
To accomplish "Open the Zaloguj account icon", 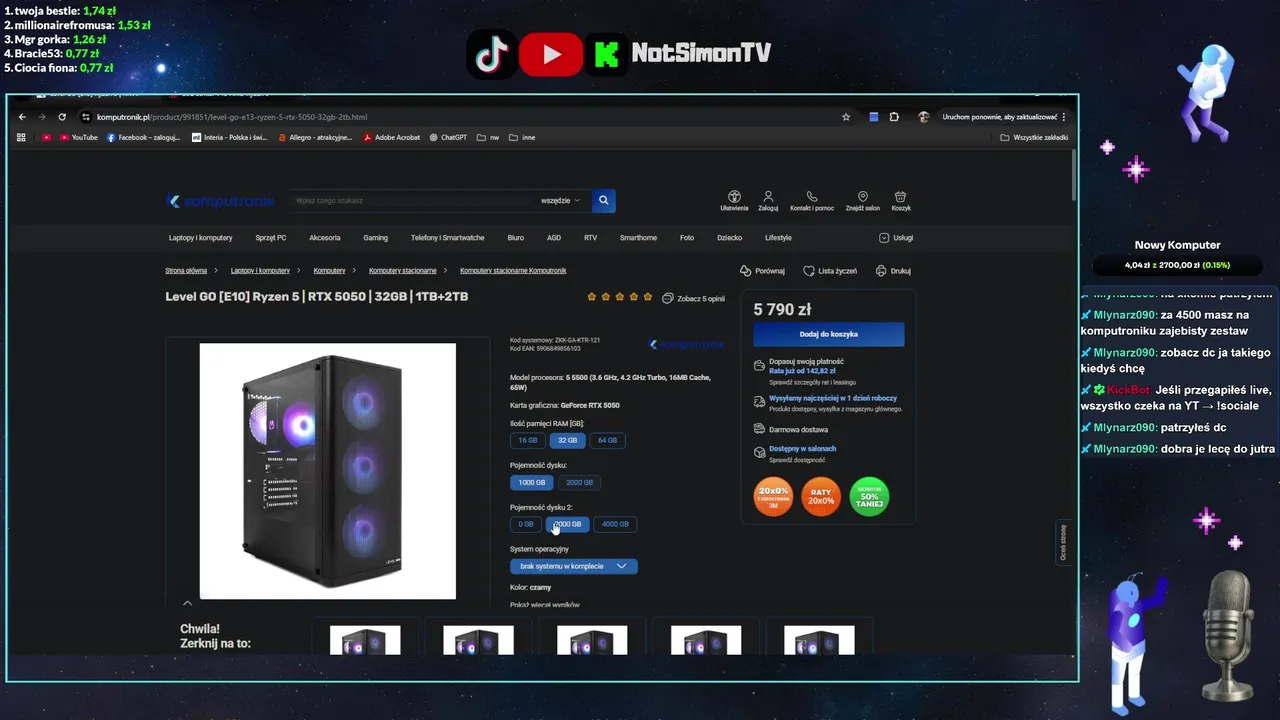I will [x=768, y=201].
